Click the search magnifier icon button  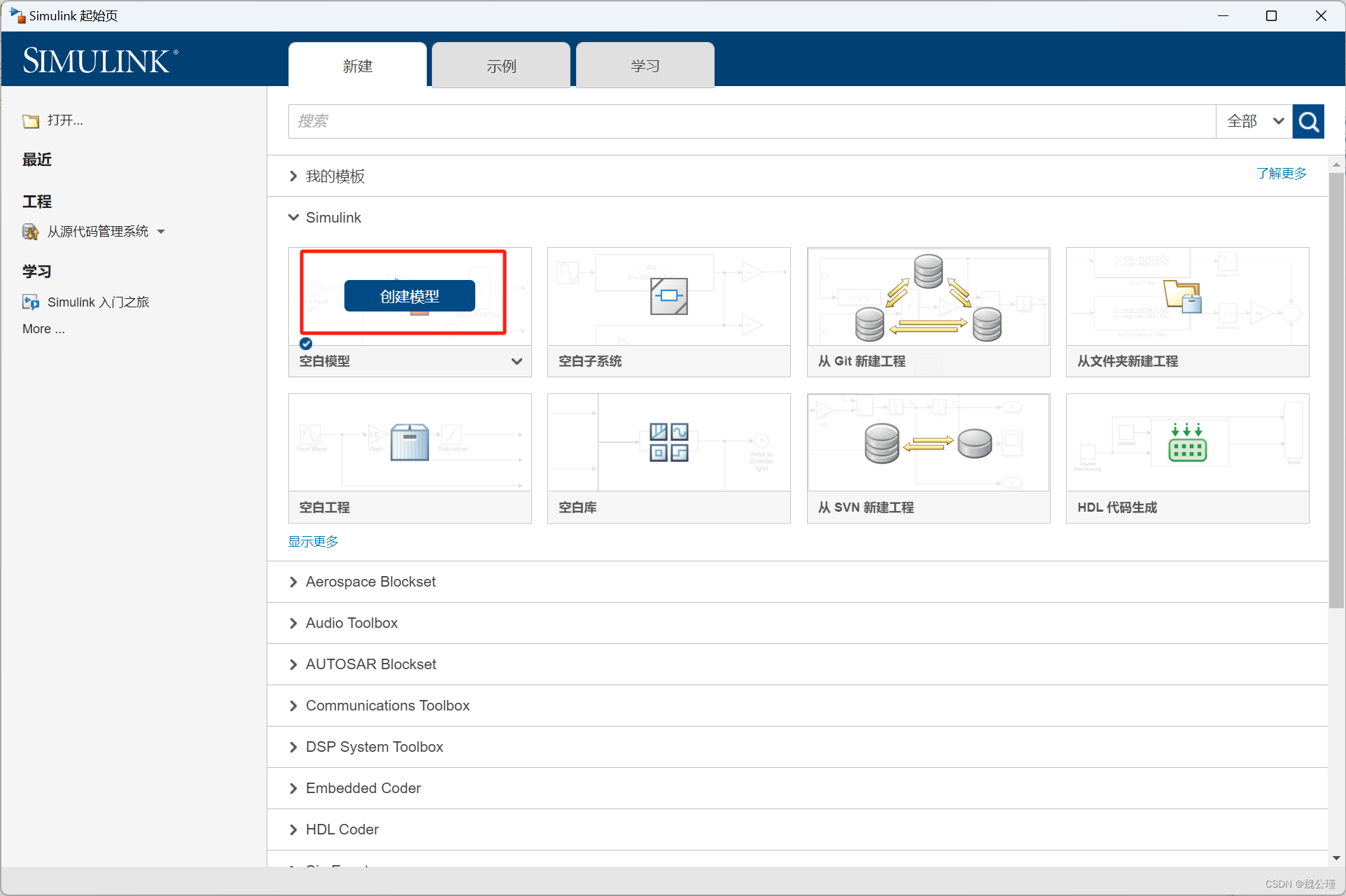[x=1308, y=122]
